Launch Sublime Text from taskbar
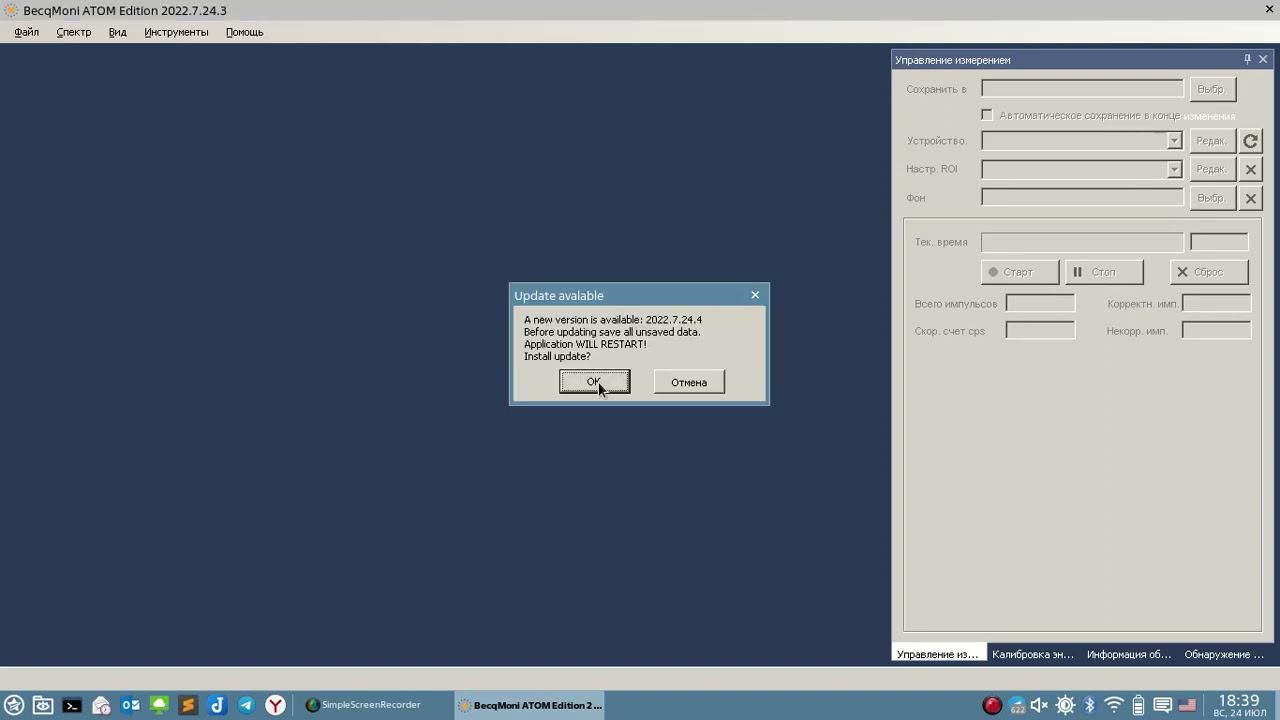Screen dimensions: 1280x720 click(188, 705)
